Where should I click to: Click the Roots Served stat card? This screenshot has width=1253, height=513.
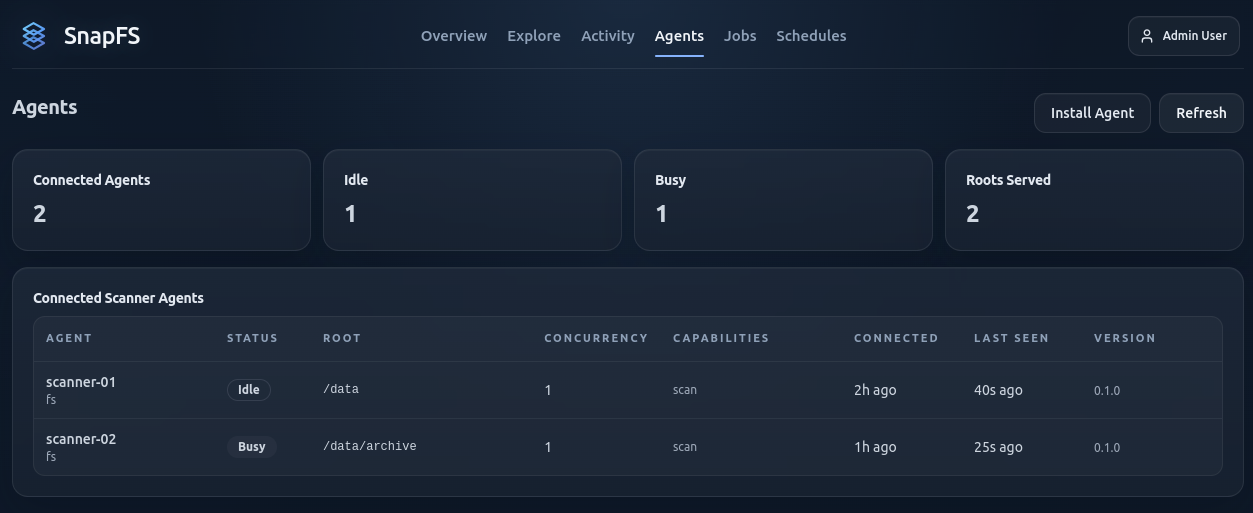[1094, 199]
